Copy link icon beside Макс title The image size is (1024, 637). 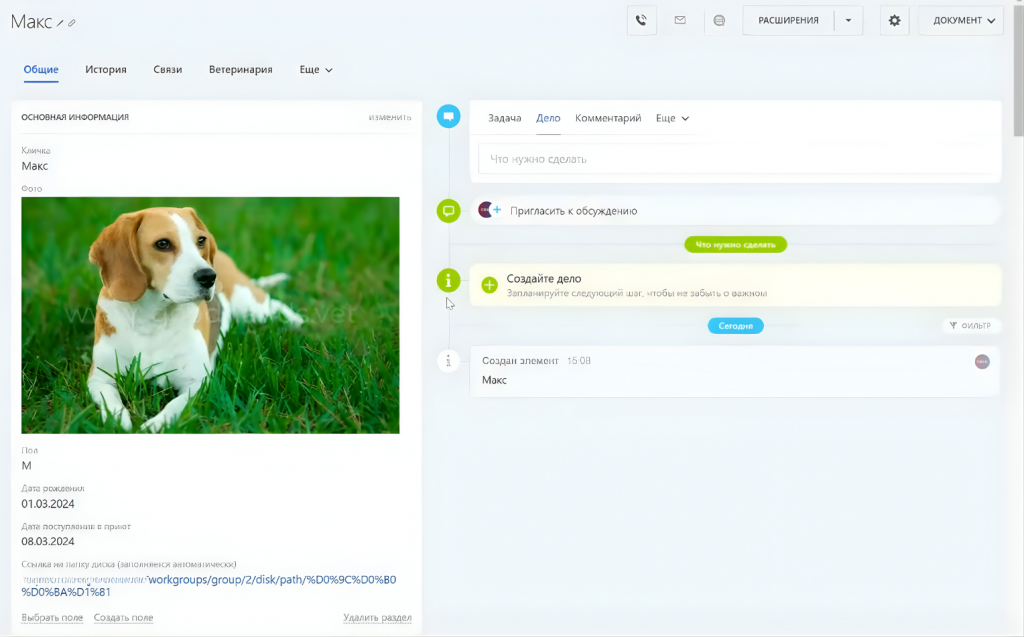[x=72, y=23]
